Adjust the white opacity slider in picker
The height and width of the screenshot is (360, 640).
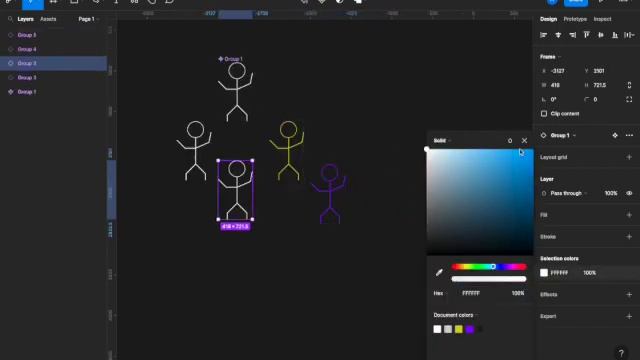[489, 279]
